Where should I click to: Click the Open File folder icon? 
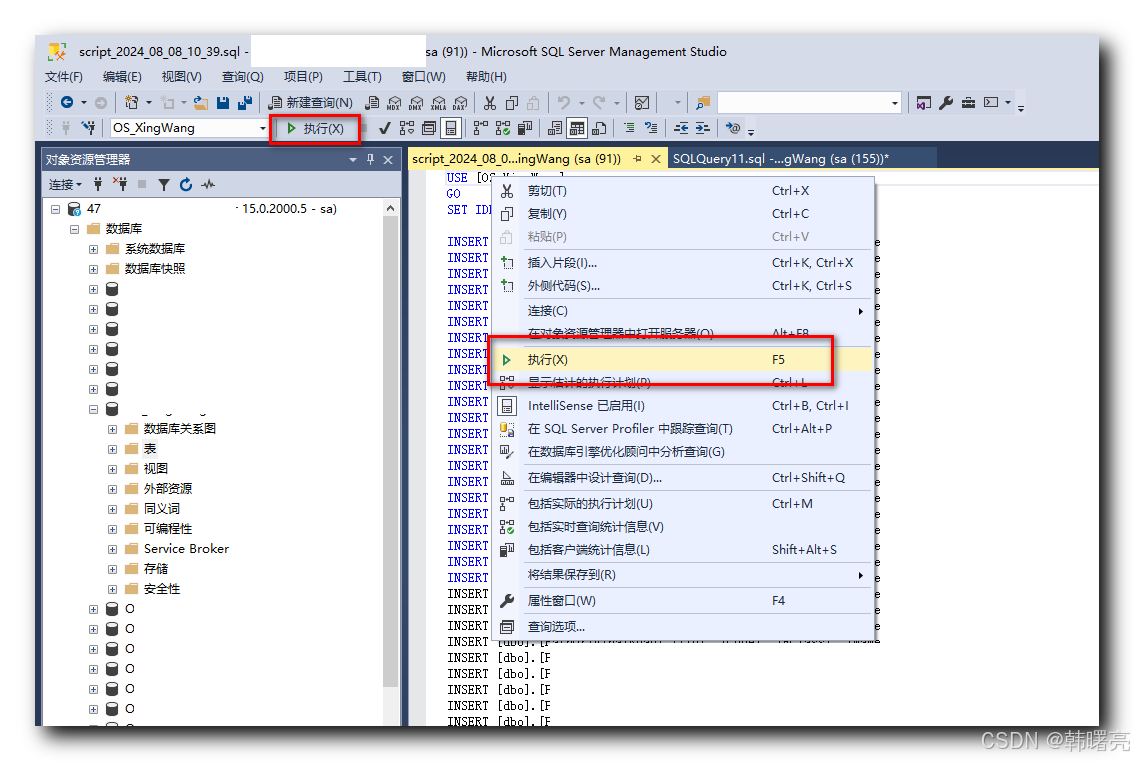coord(200,103)
